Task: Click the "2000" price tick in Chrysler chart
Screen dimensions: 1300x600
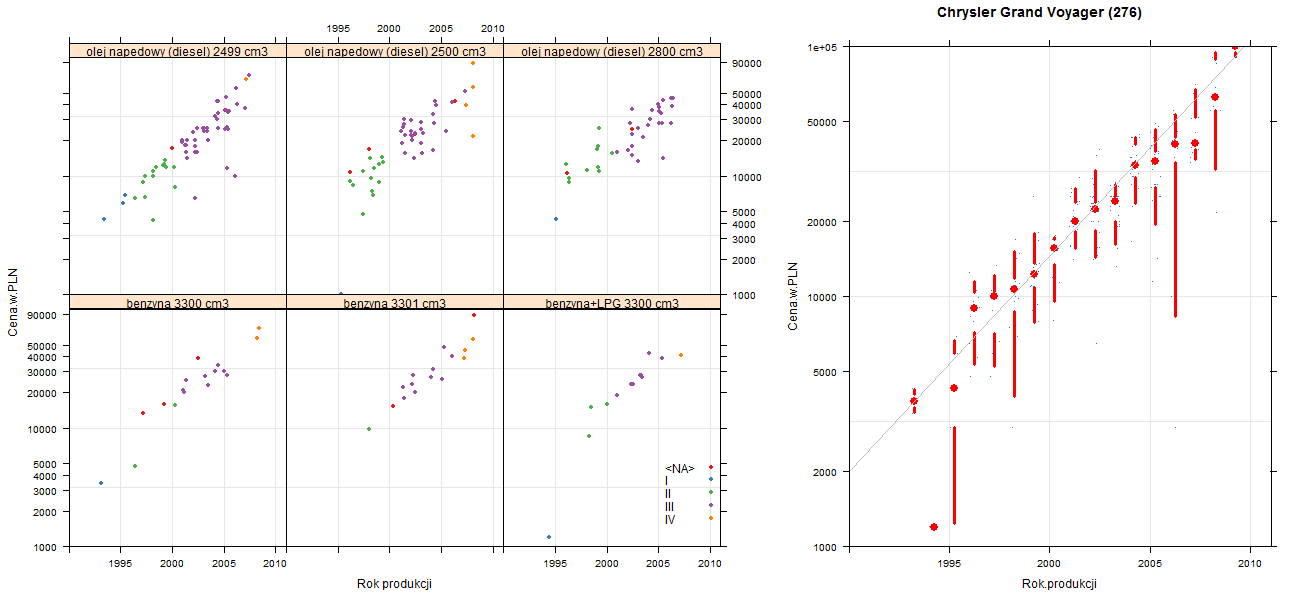Action: [x=826, y=471]
